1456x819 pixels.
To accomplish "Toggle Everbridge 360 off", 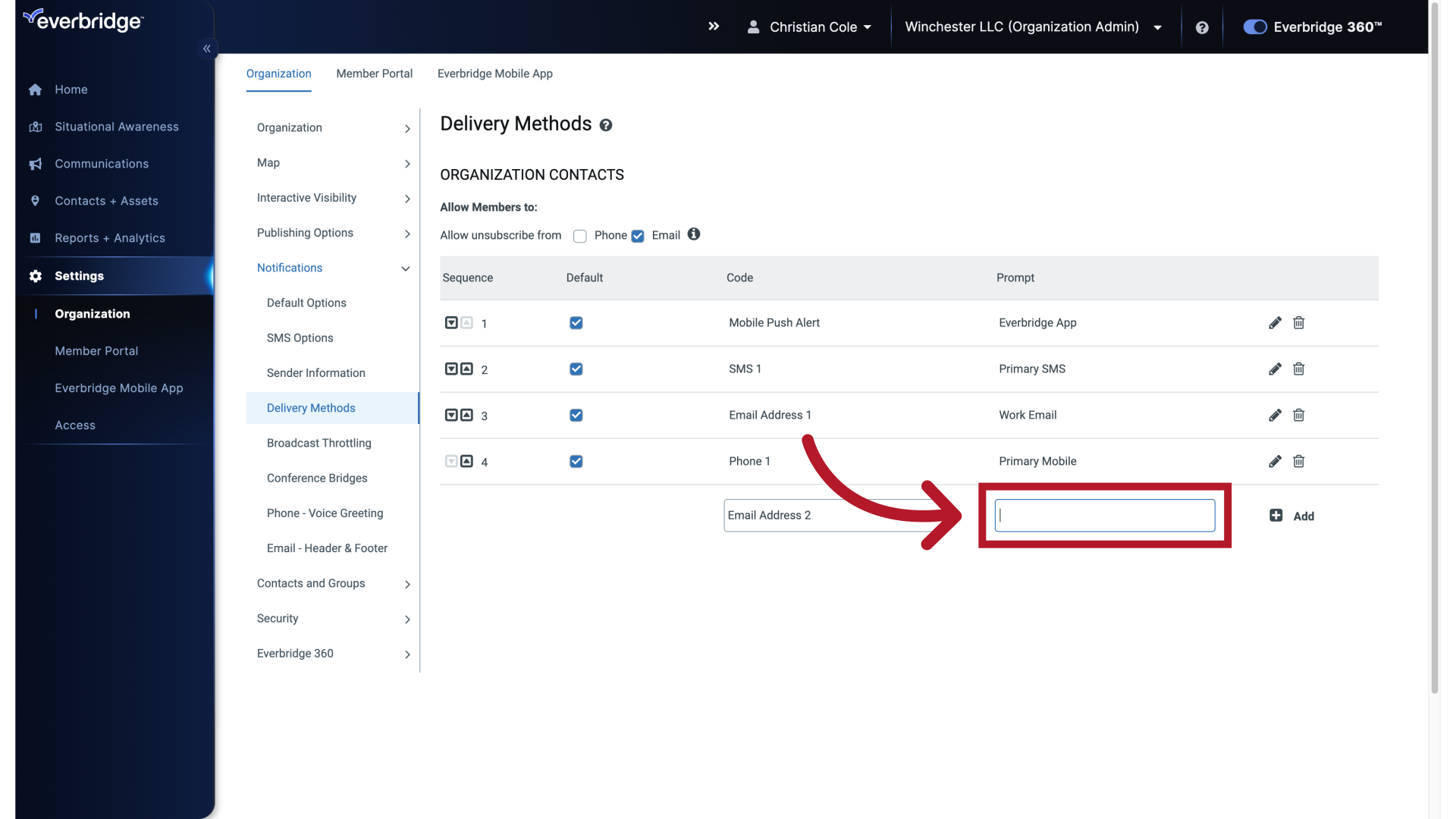I will [x=1254, y=27].
